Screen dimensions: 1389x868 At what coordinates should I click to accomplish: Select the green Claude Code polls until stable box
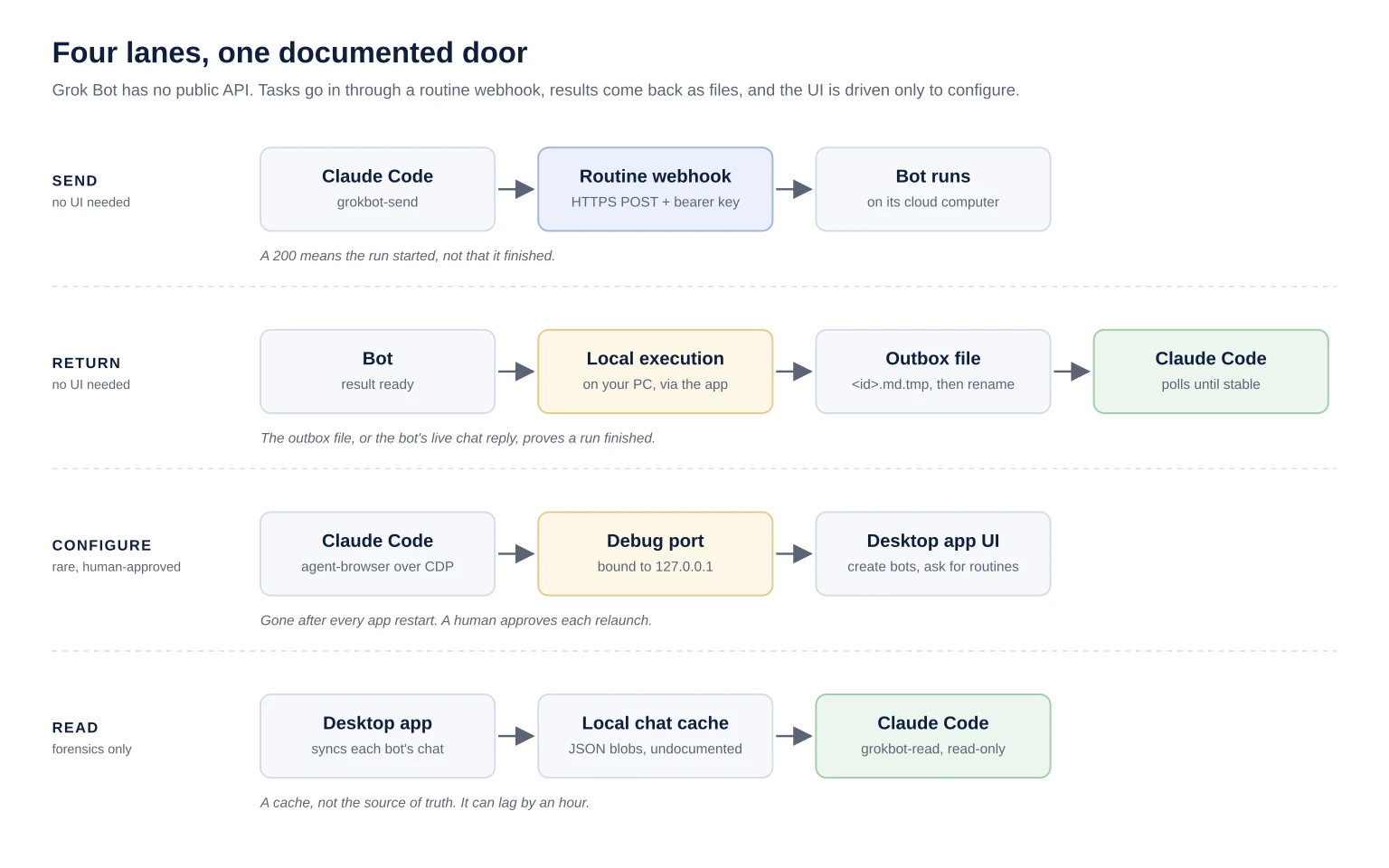click(x=1211, y=372)
